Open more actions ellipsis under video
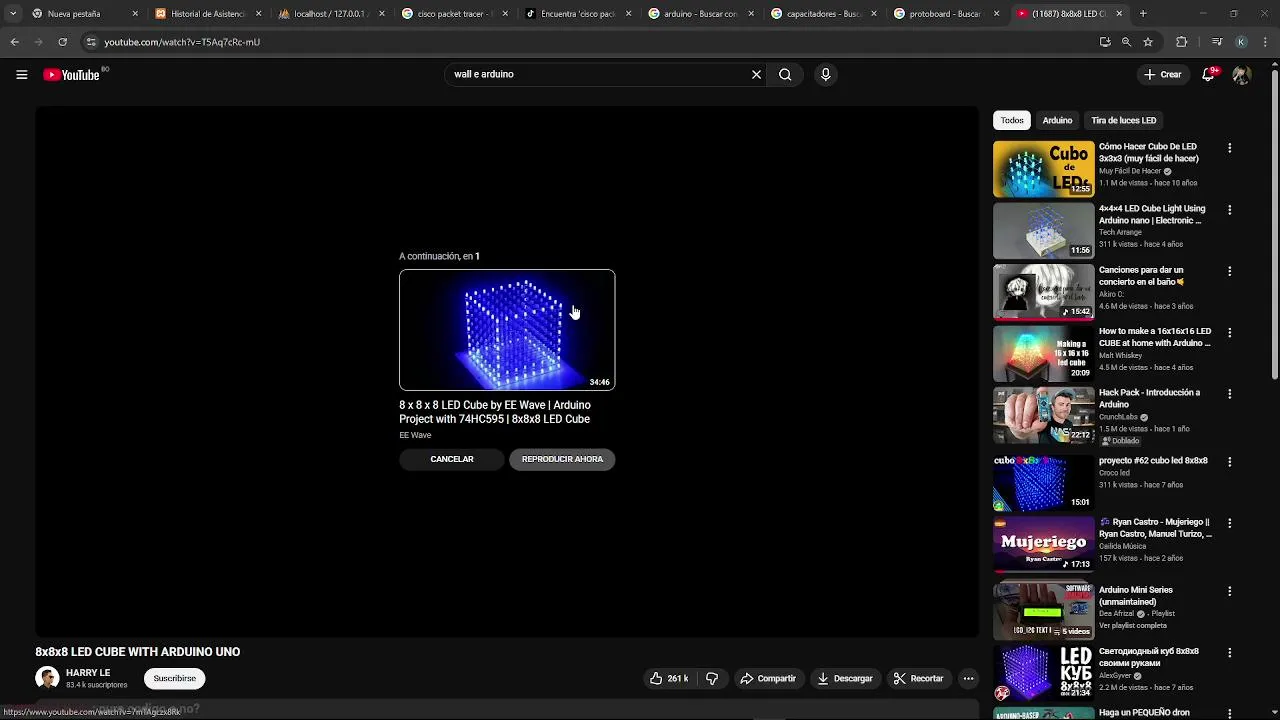 [x=968, y=678]
